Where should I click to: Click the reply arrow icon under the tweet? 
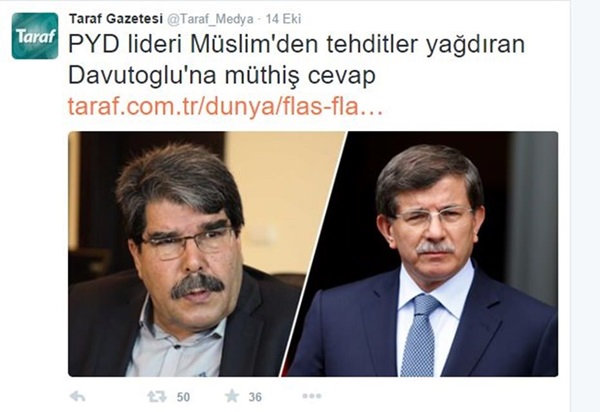coord(78,397)
